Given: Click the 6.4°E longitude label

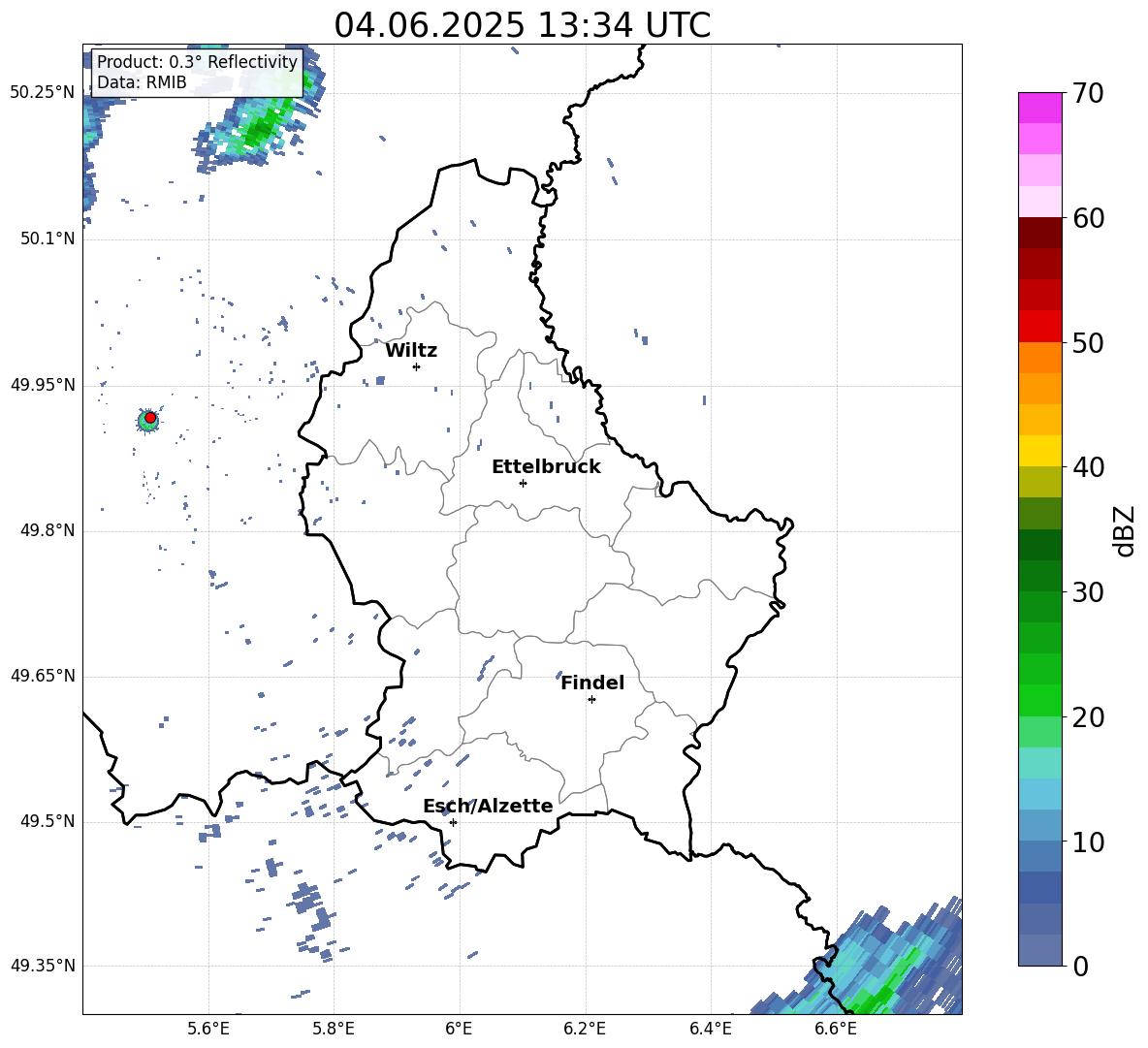Looking at the screenshot, I should pyautogui.click(x=710, y=1029).
